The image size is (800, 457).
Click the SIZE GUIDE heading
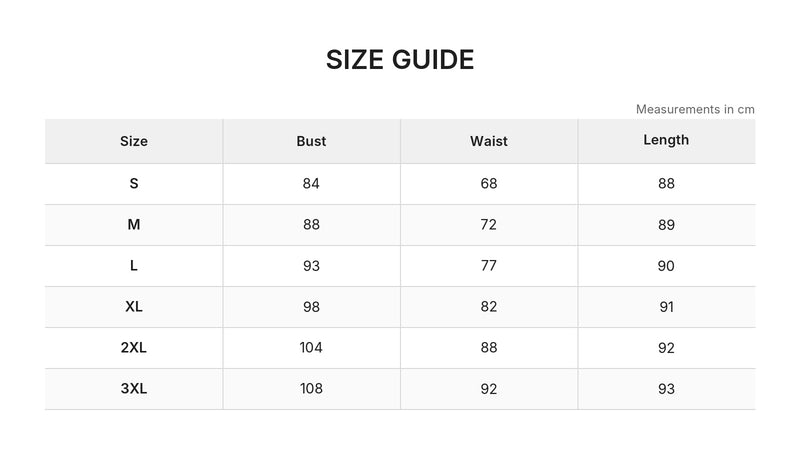click(400, 60)
